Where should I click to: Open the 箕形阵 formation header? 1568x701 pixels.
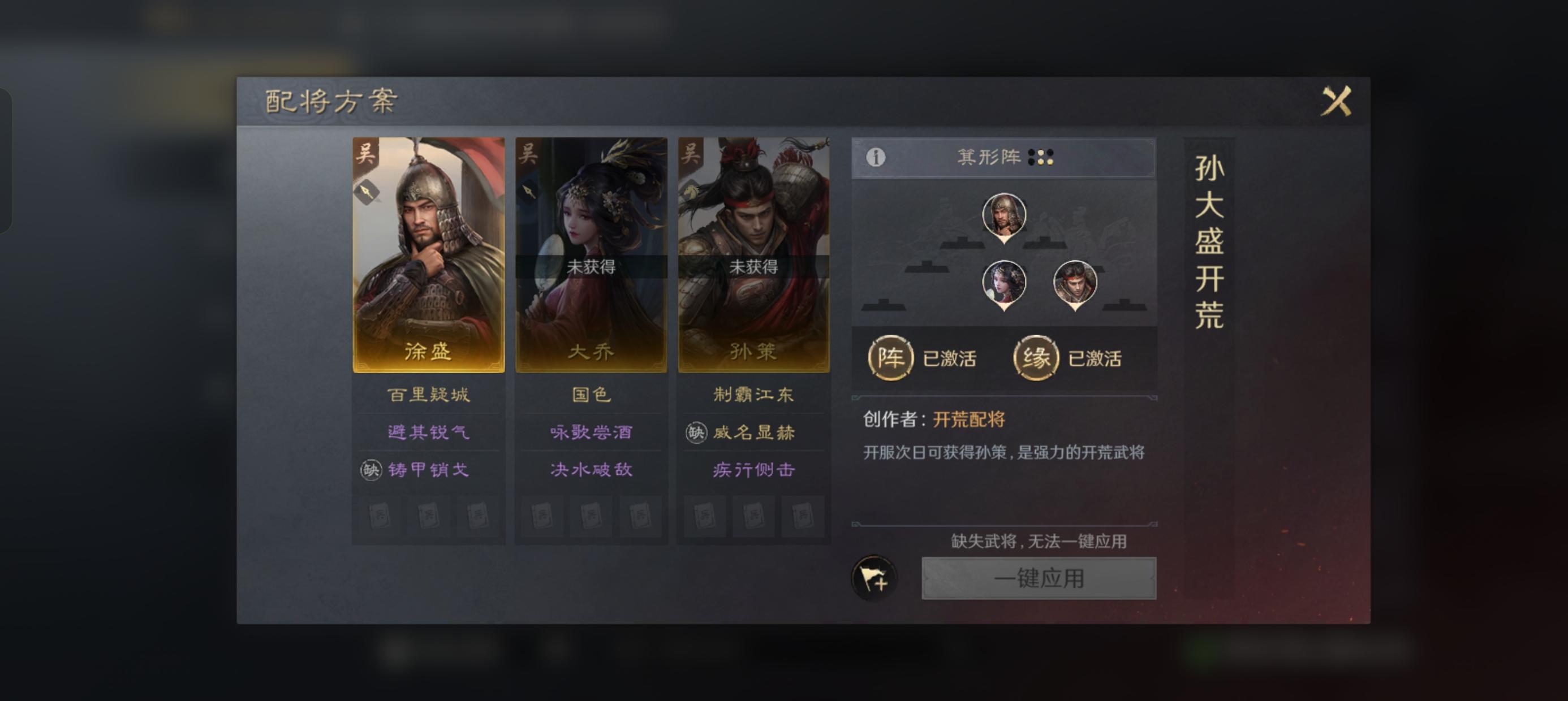coord(1003,158)
